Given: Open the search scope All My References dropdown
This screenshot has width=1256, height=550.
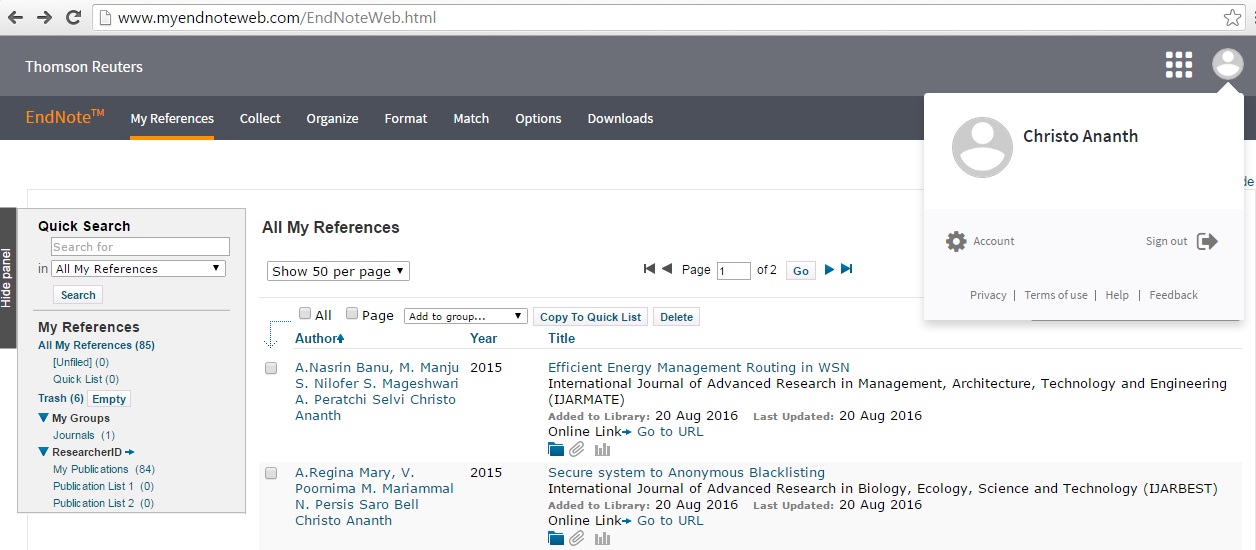Looking at the screenshot, I should [139, 269].
